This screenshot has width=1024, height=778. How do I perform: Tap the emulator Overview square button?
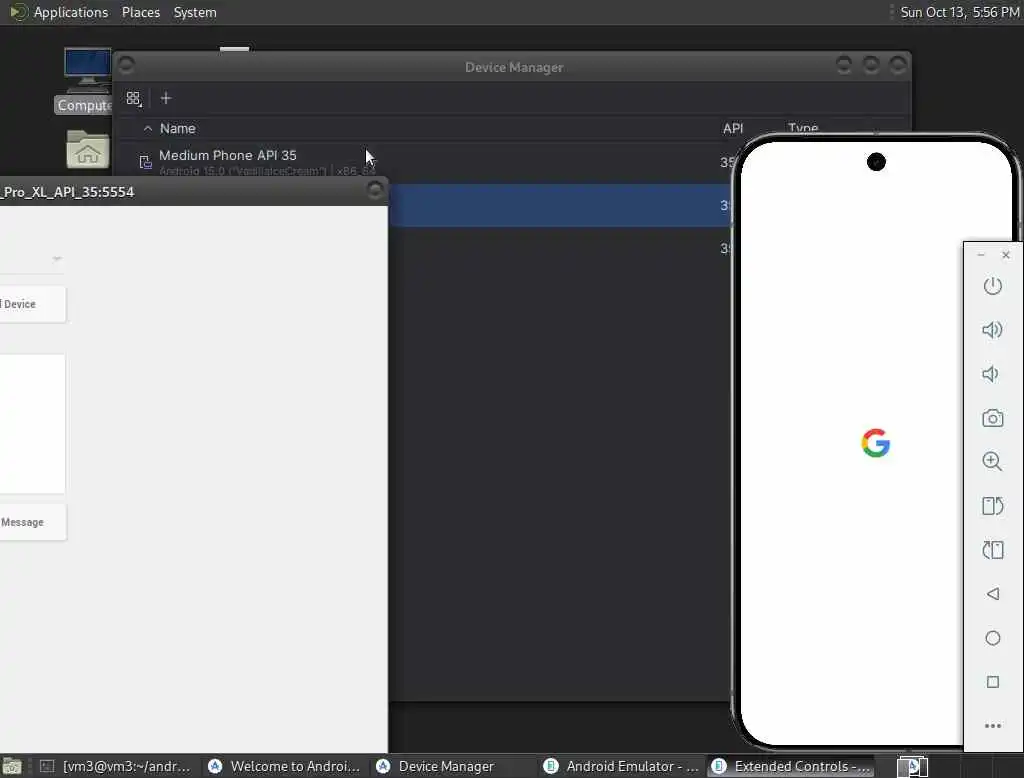point(993,682)
